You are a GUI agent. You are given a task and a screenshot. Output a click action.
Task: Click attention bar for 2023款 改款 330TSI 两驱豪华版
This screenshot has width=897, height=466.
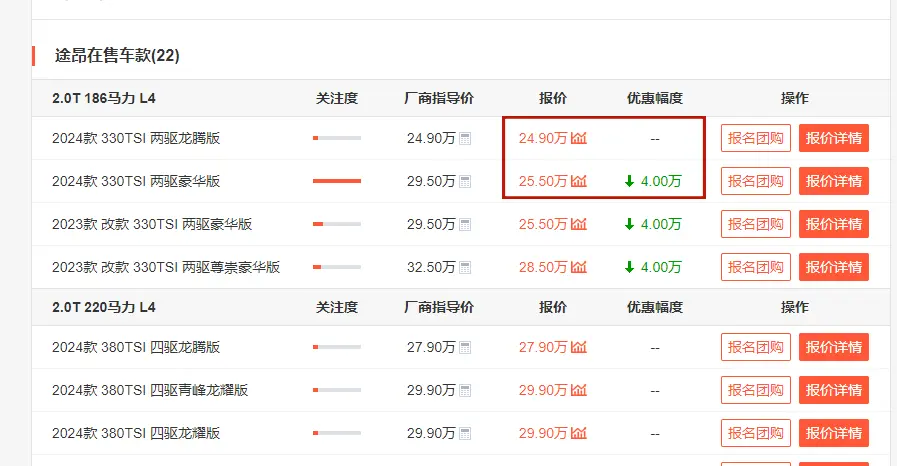click(x=337, y=224)
